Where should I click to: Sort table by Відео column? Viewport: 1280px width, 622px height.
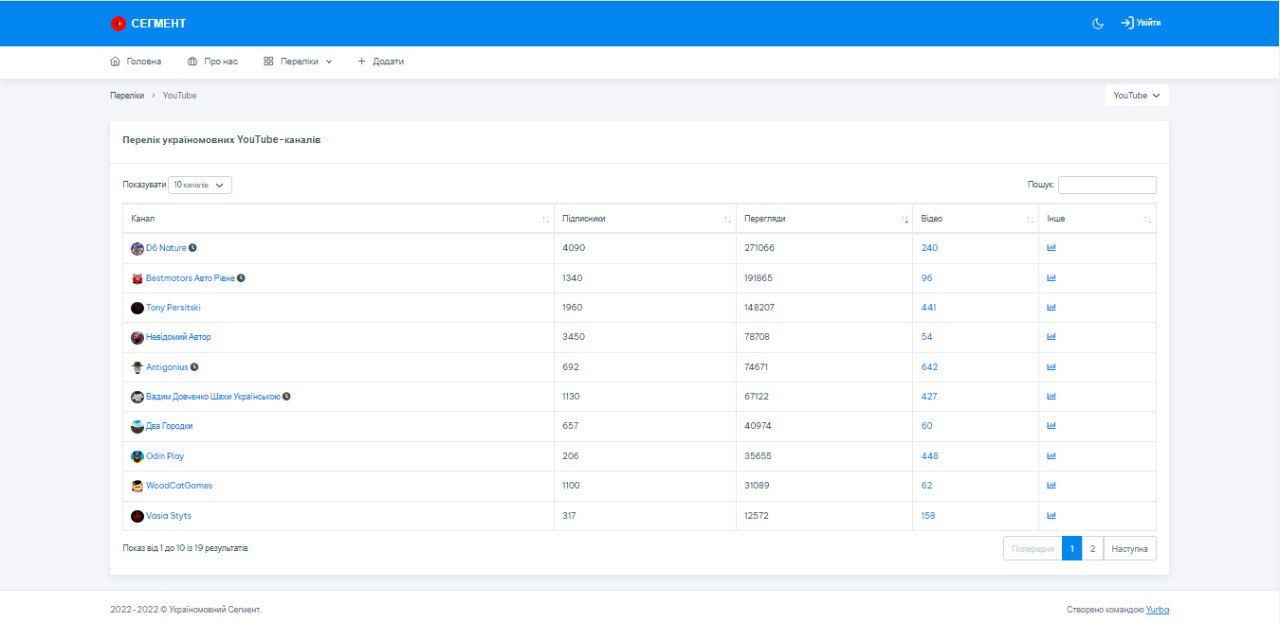(x=976, y=219)
